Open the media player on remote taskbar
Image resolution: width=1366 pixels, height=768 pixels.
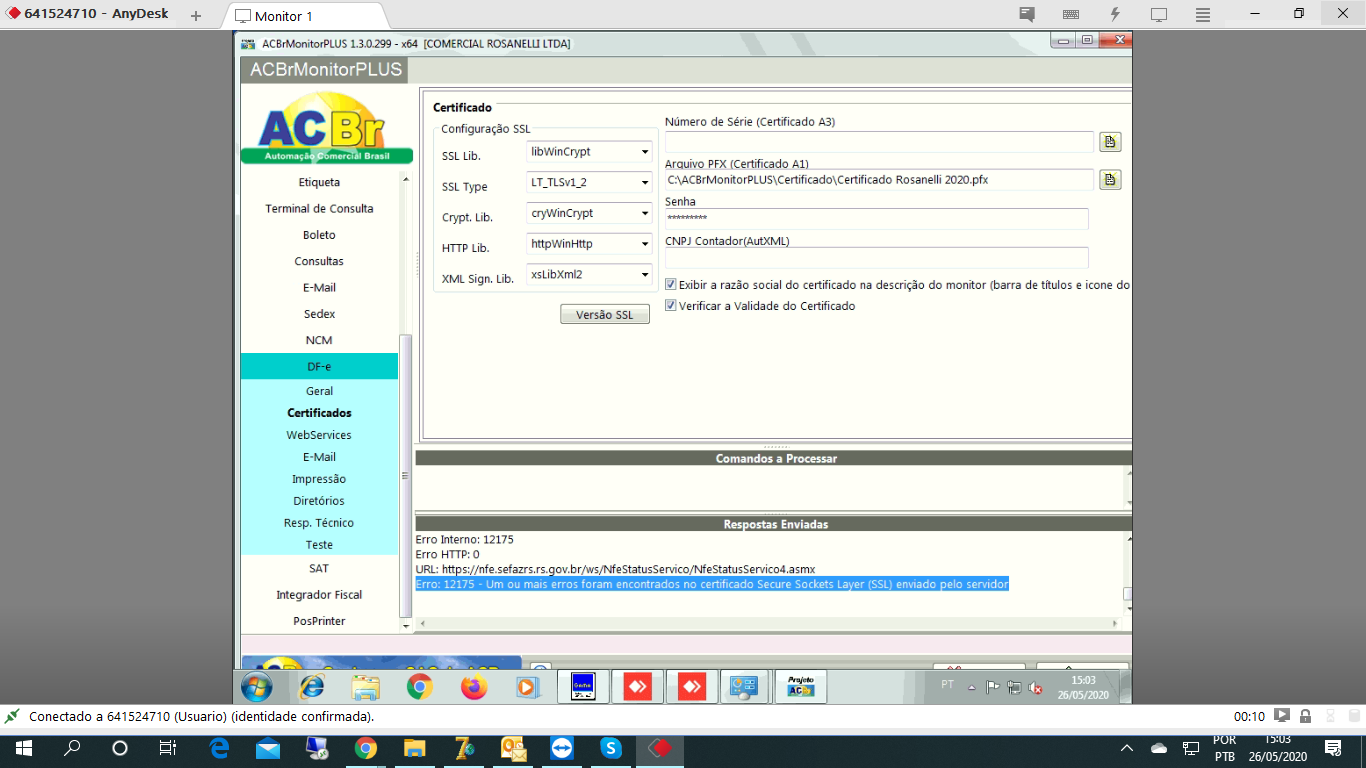[527, 687]
